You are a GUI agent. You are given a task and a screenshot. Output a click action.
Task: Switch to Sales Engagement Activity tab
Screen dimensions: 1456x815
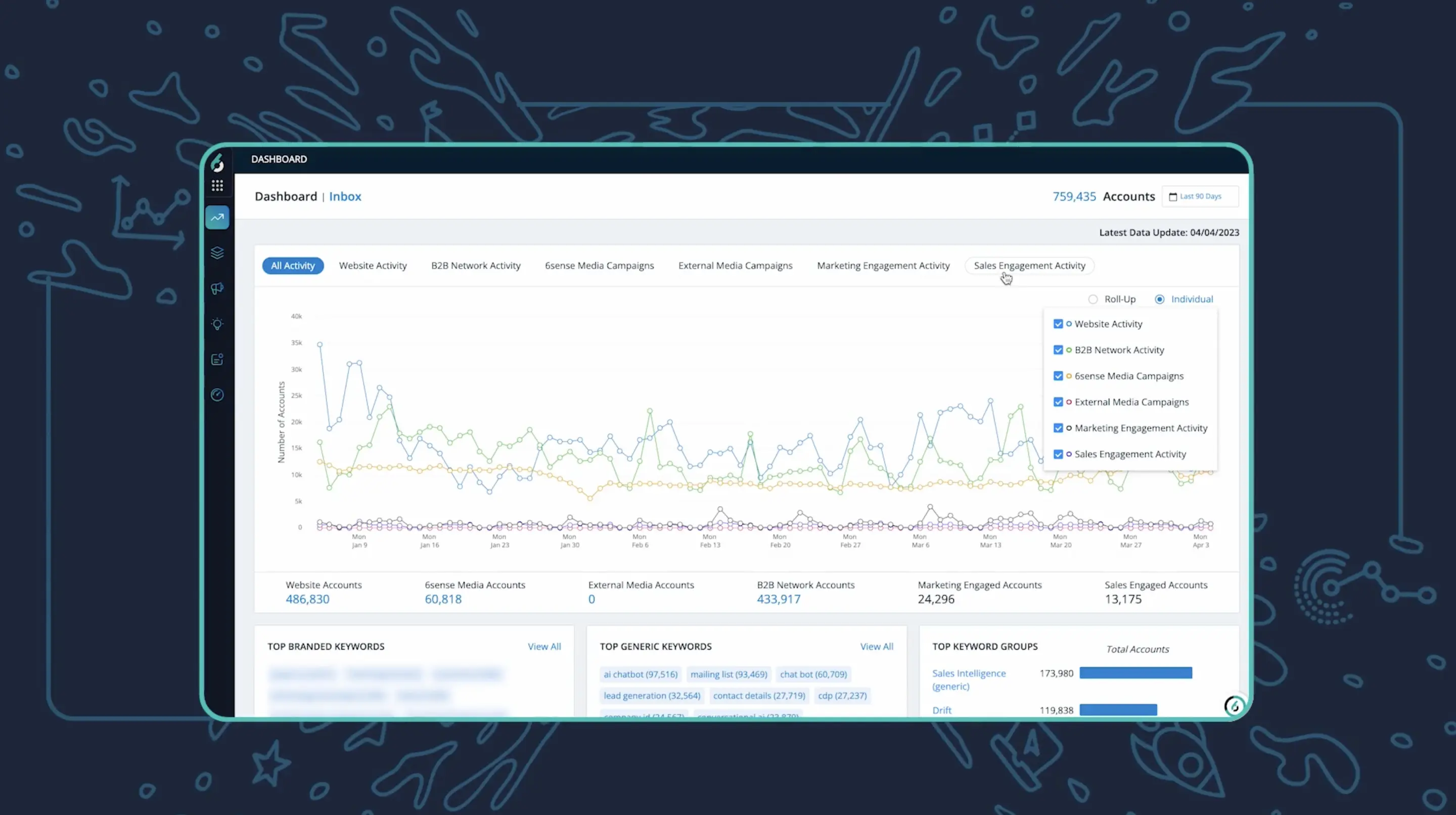pyautogui.click(x=1029, y=265)
